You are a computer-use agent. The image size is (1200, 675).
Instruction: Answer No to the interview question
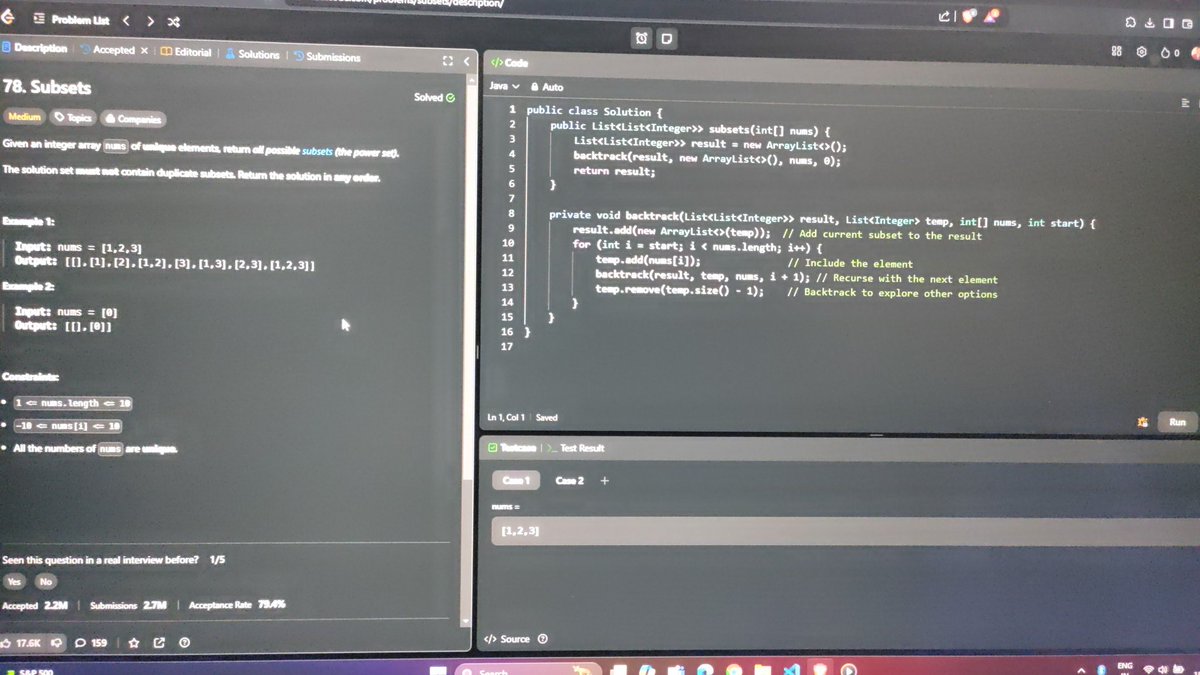[46, 581]
